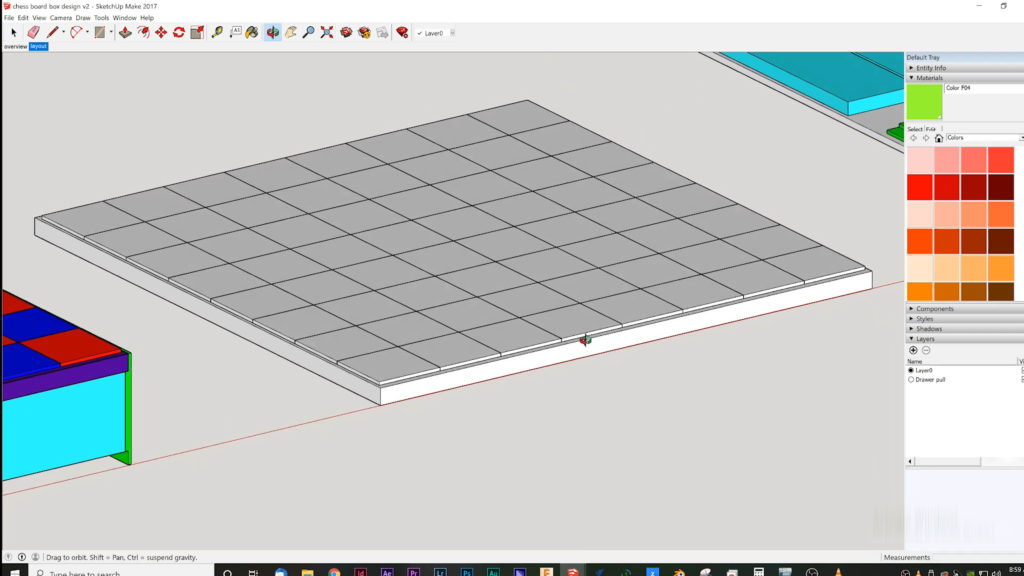Pick the Rectangle shape tool
Screen dimensions: 1024x576
tap(100, 33)
